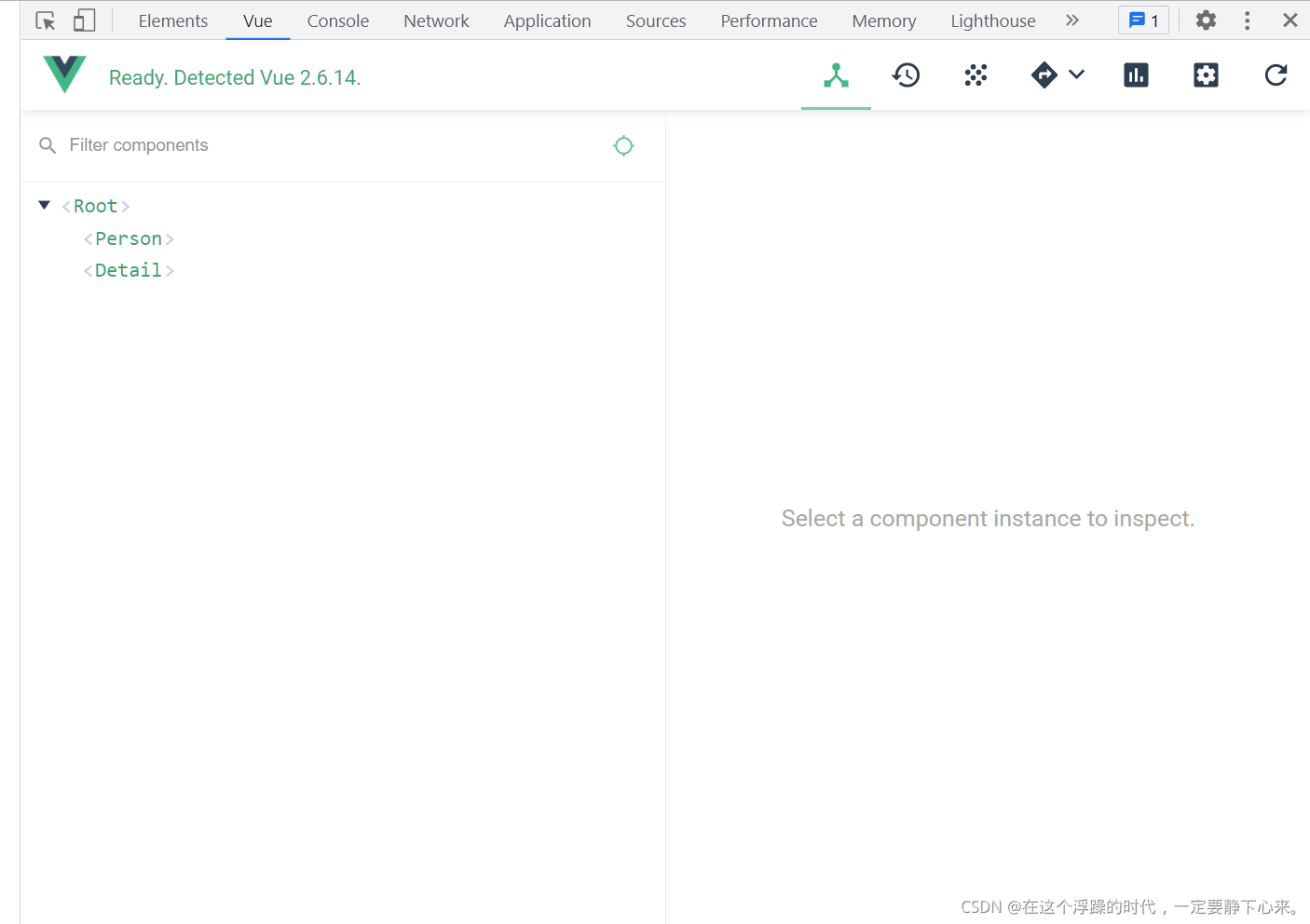Open the Vuex history view

click(x=906, y=75)
